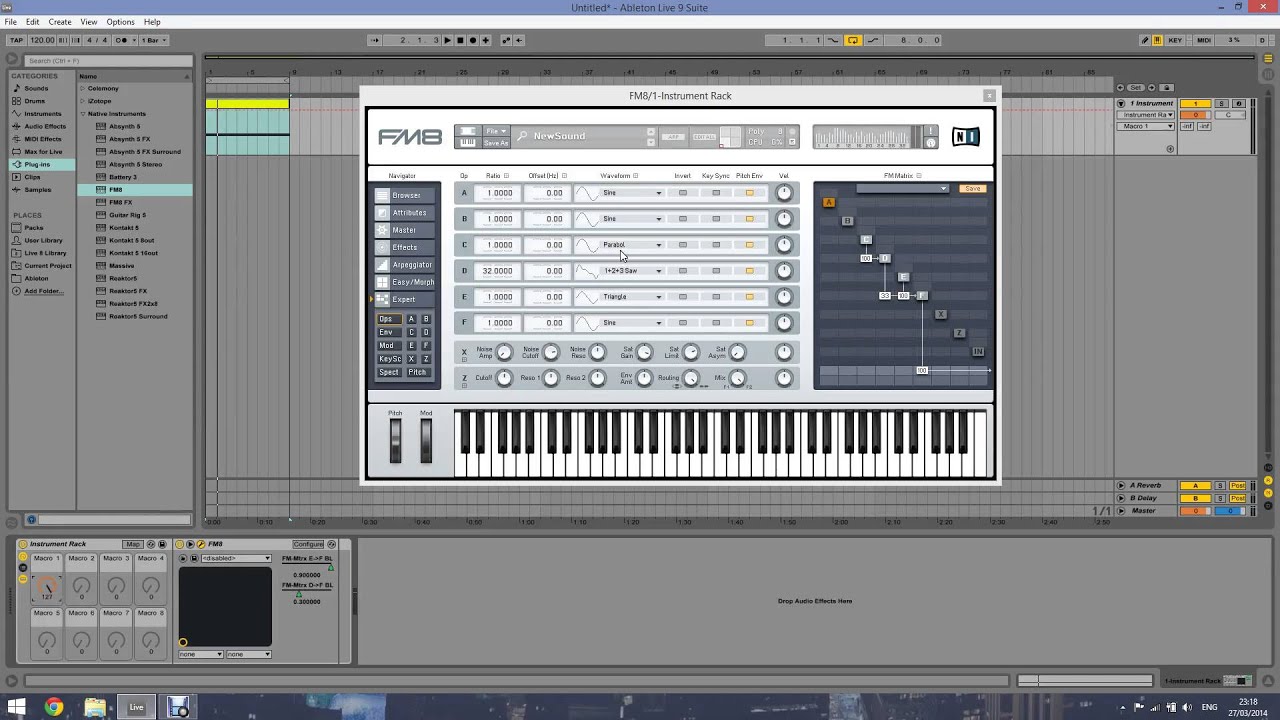Click Save in FM Matrix

click(x=972, y=188)
